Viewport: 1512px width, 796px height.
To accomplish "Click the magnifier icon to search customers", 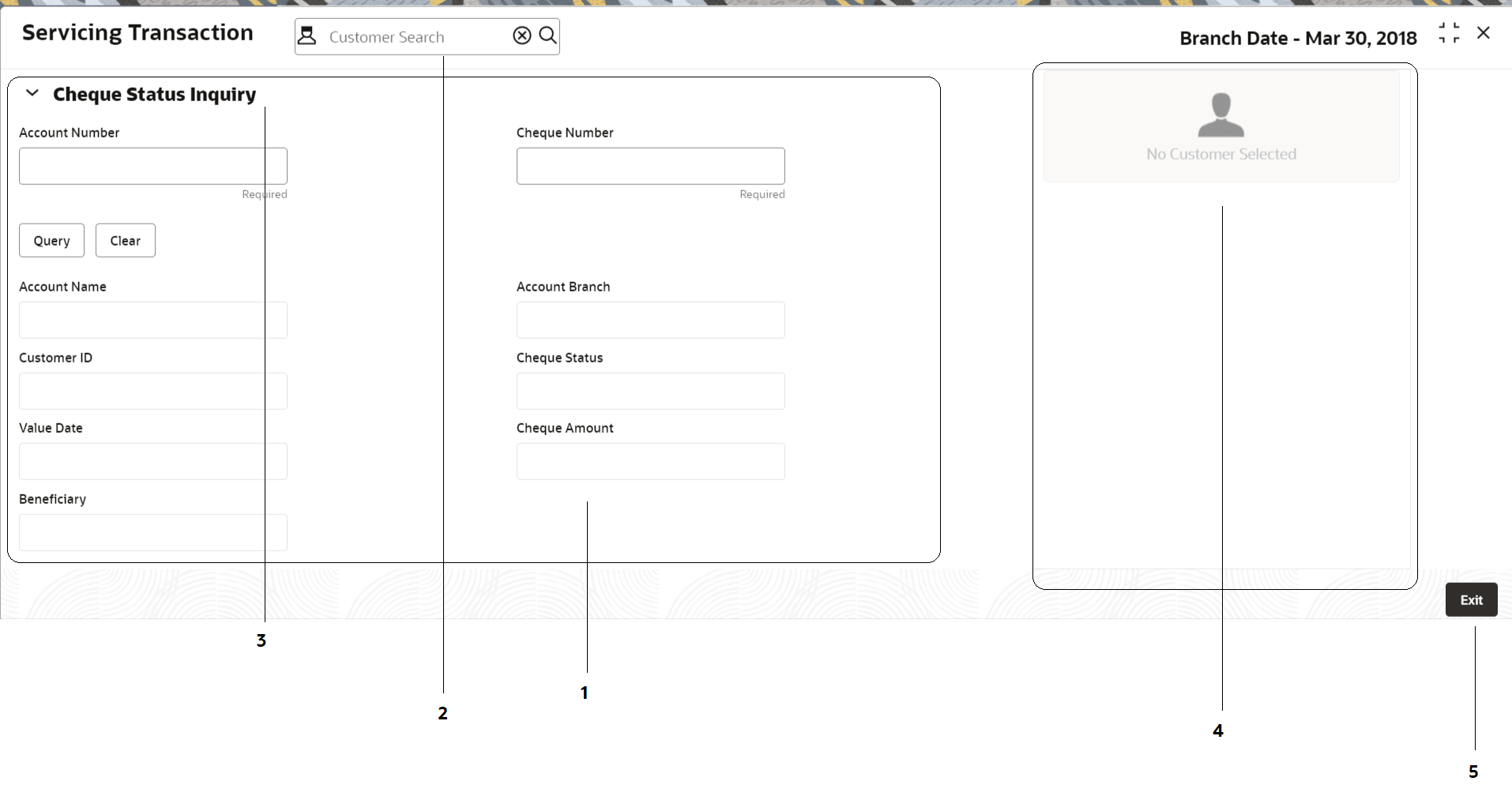I will coord(547,36).
